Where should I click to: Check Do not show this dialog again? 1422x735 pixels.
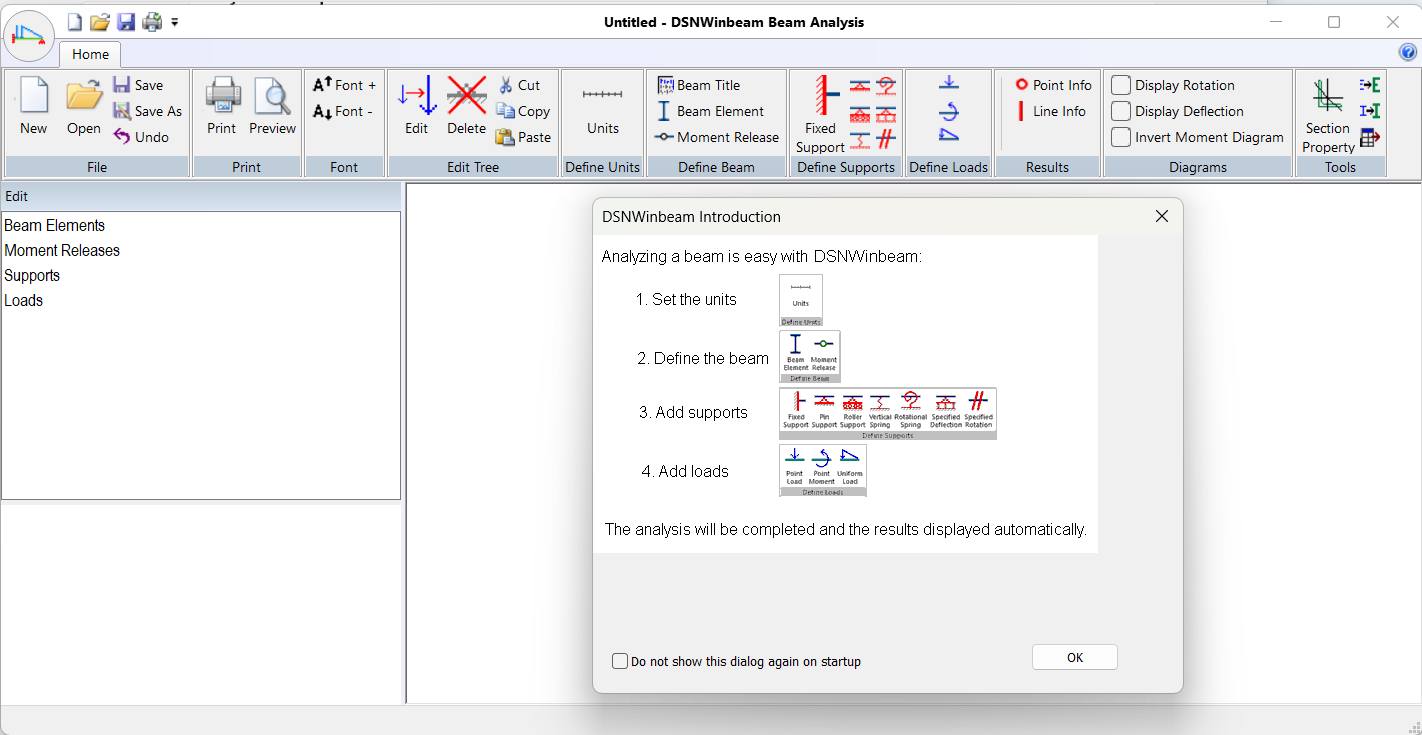pos(620,661)
